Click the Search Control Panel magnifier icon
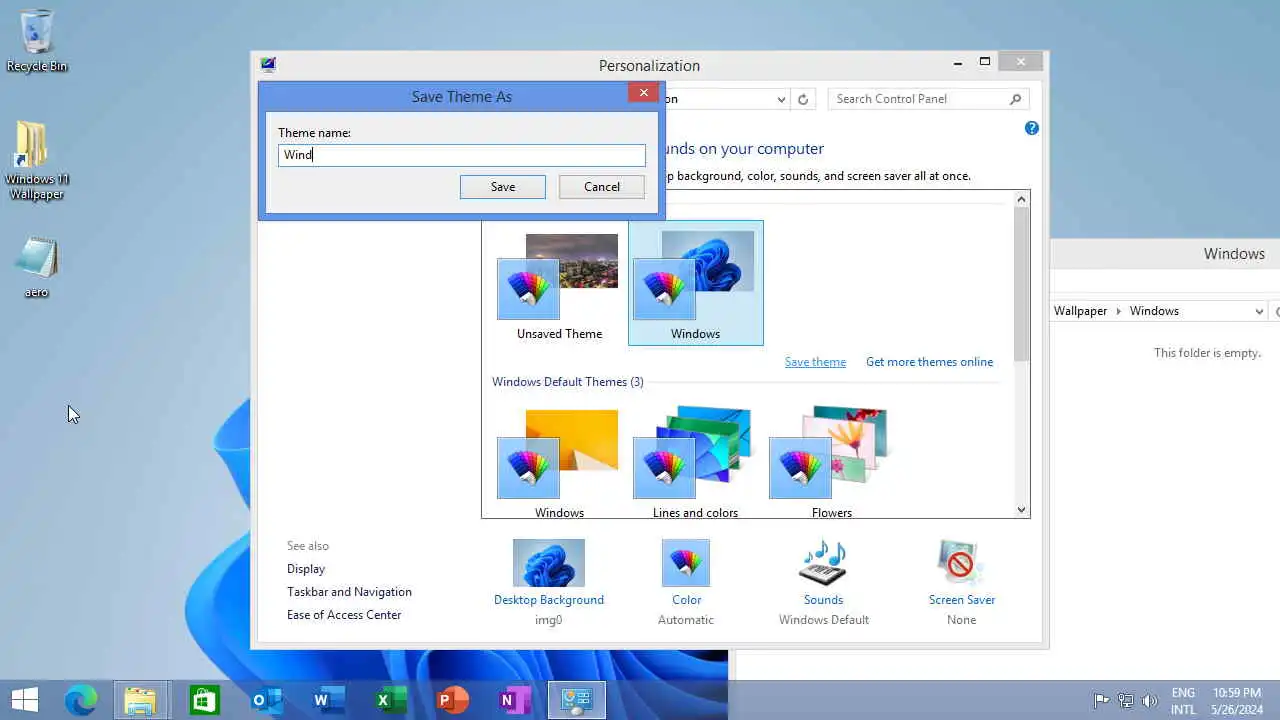This screenshot has height=720, width=1280. (1015, 99)
